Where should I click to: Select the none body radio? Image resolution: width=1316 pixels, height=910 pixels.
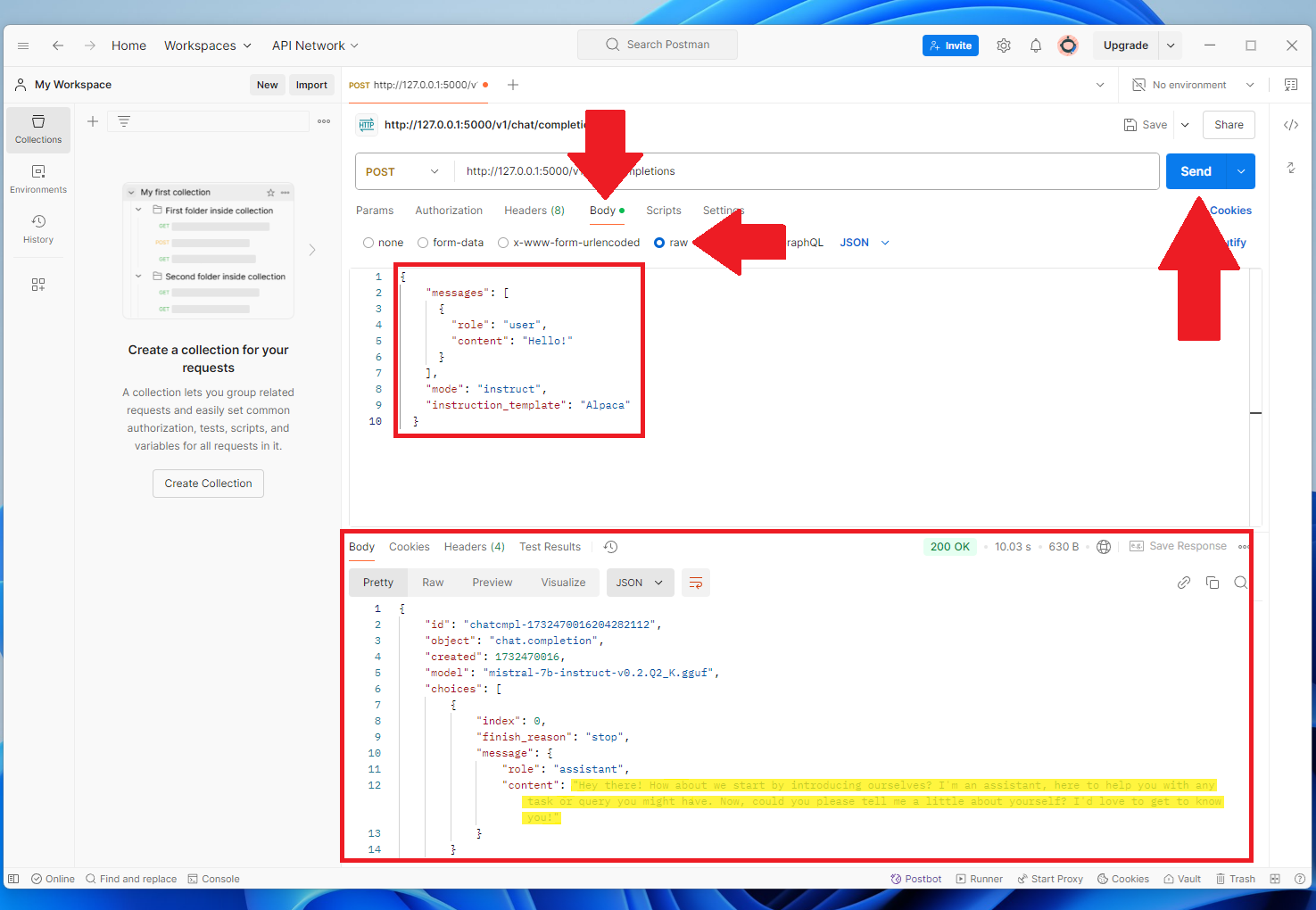(x=368, y=243)
